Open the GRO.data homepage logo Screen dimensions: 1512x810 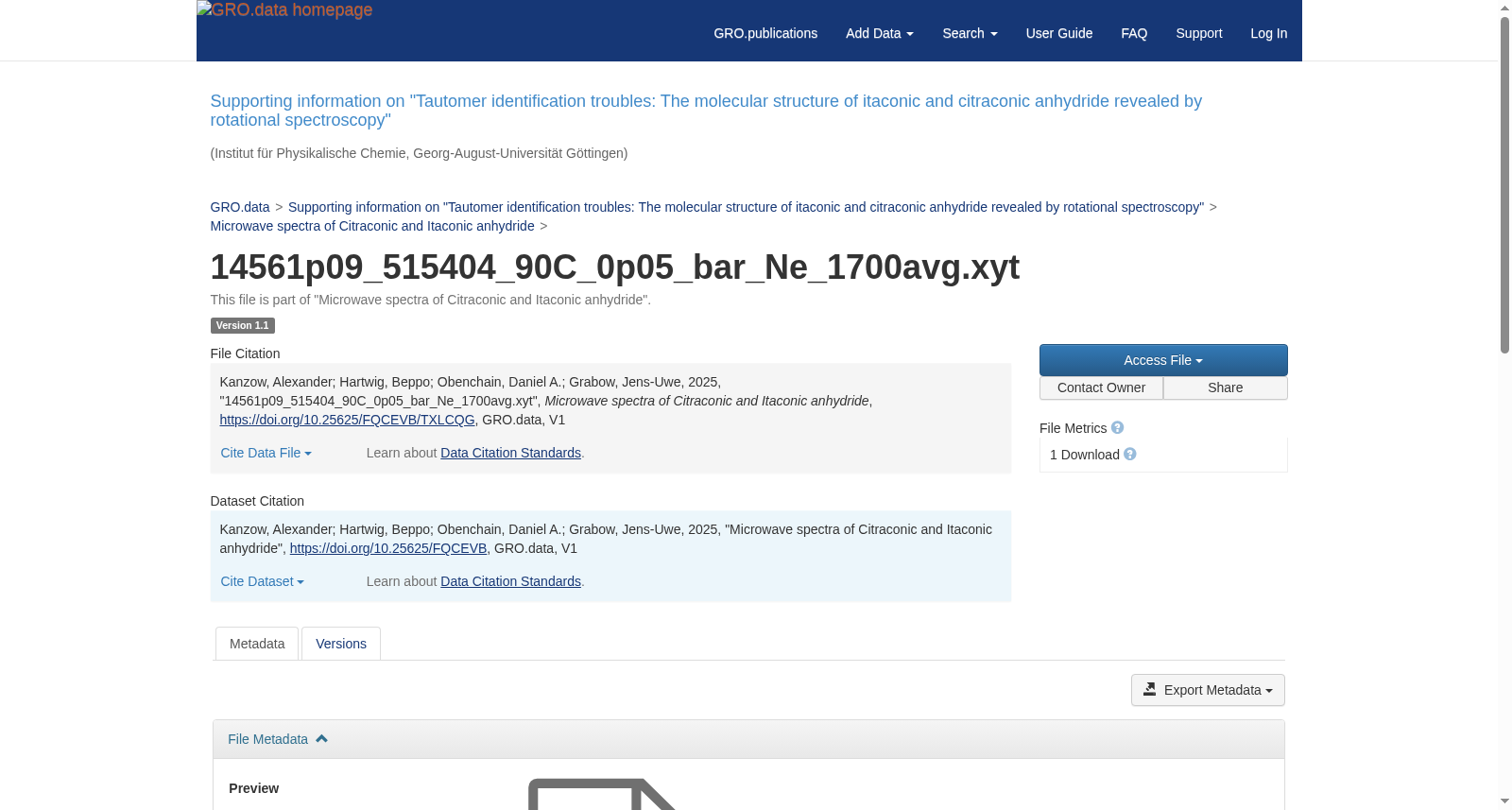[284, 10]
